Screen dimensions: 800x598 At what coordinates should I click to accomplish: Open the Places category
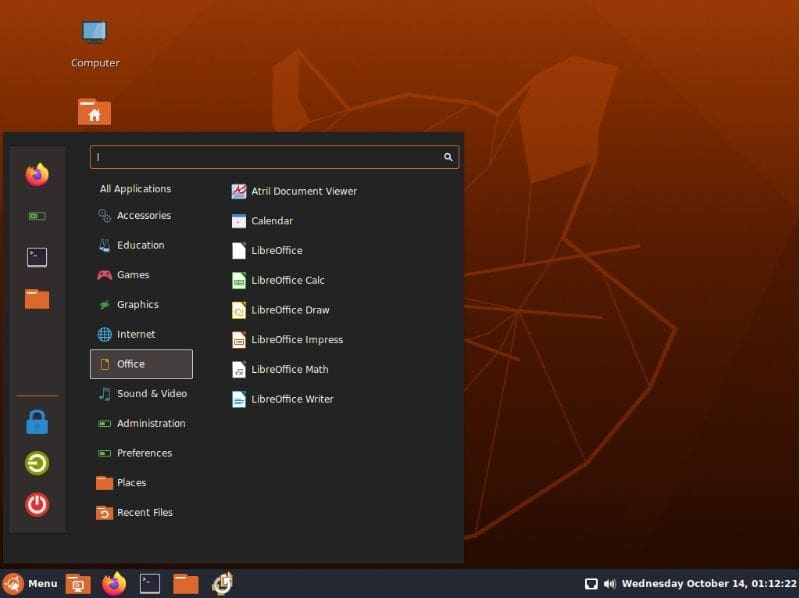coord(141,483)
